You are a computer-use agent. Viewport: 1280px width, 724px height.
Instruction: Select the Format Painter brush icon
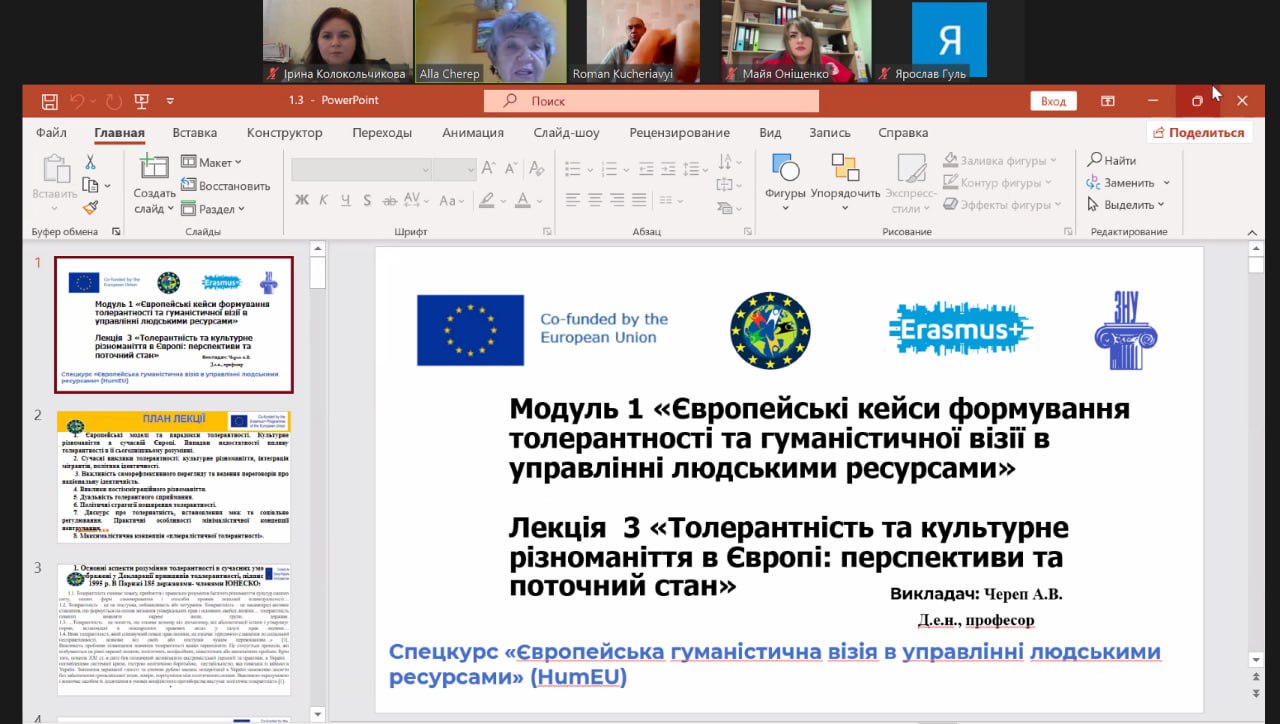pyautogui.click(x=90, y=208)
